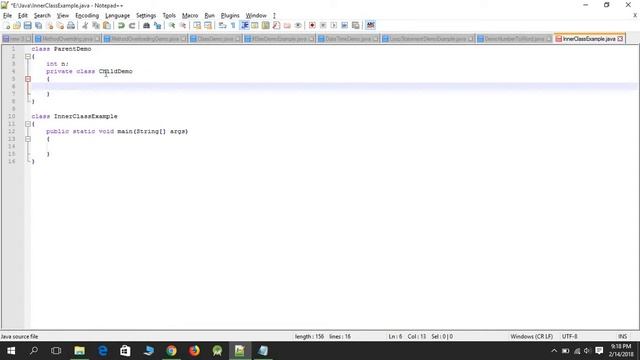Close the InnerClassExample.java tab
The image size is (640, 360).
coord(620,39)
